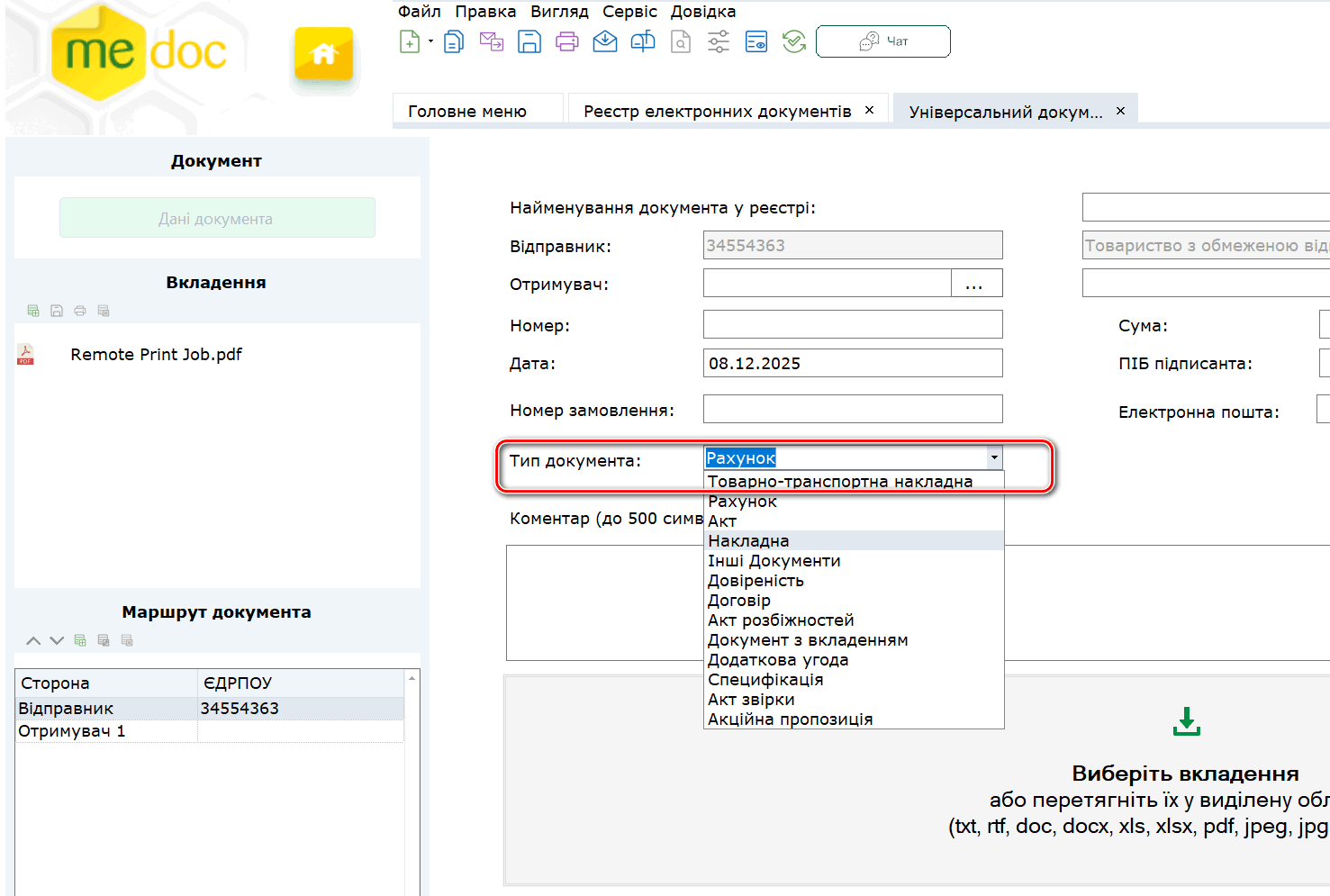Click the open envelope download icon

click(605, 41)
